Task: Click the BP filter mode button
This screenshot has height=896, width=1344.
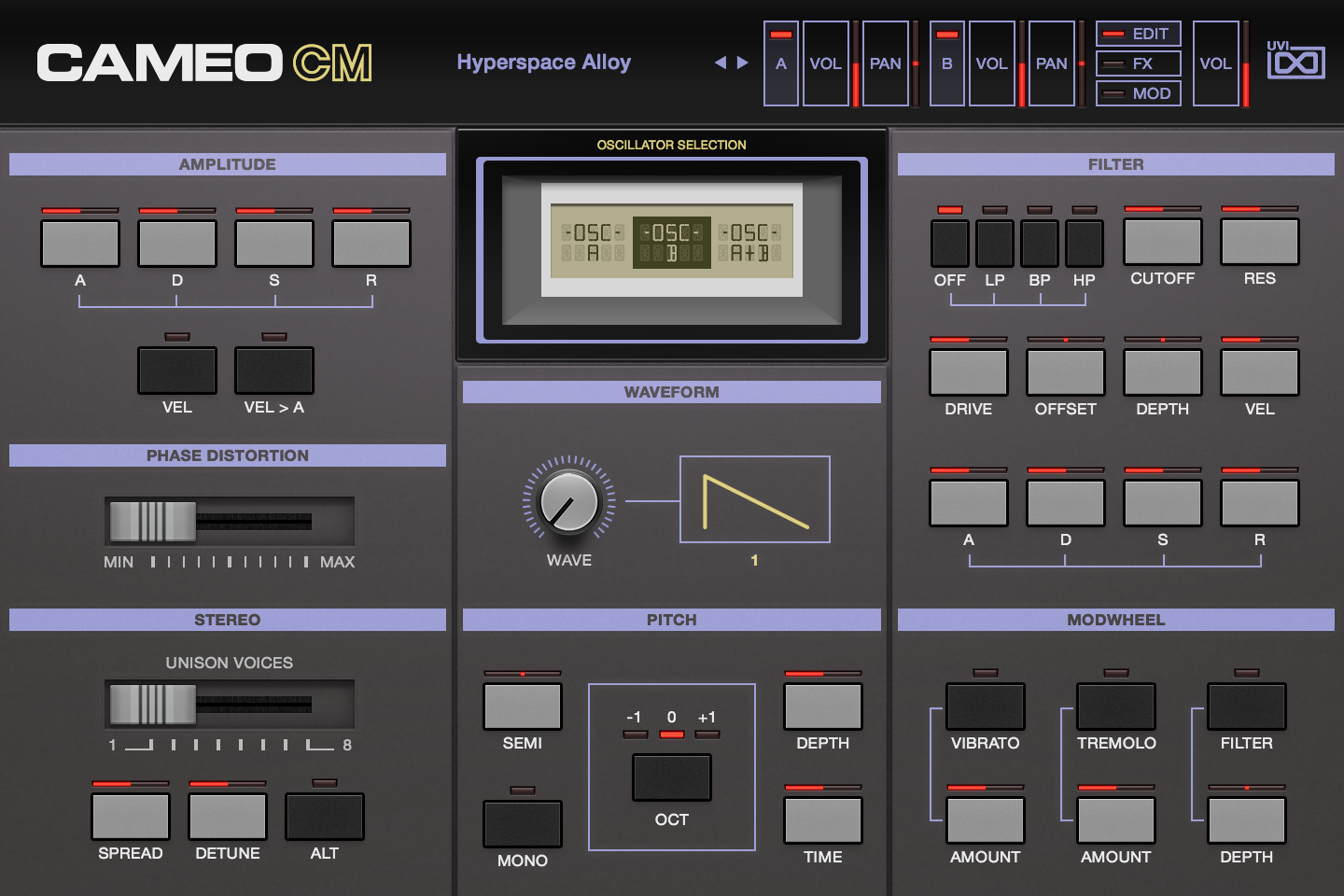Action: [1040, 241]
